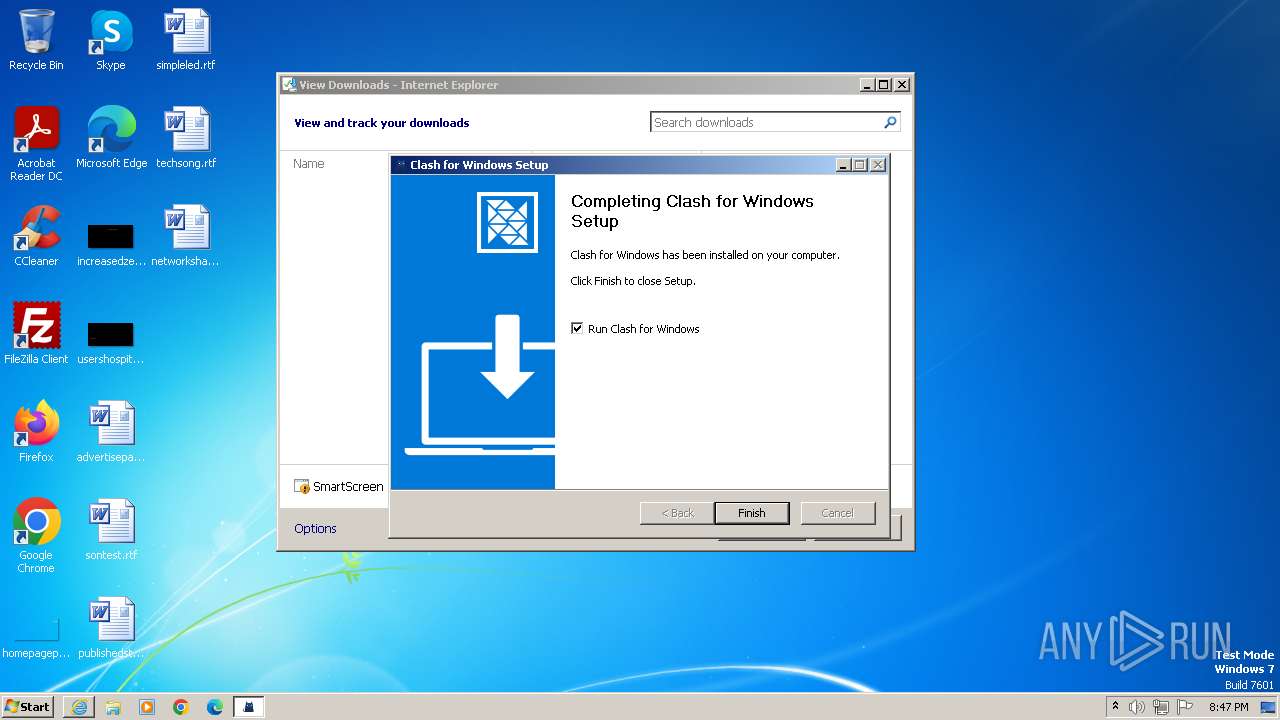Open simpleled.rtf document icon
The image size is (1280, 720).
pyautogui.click(x=186, y=40)
